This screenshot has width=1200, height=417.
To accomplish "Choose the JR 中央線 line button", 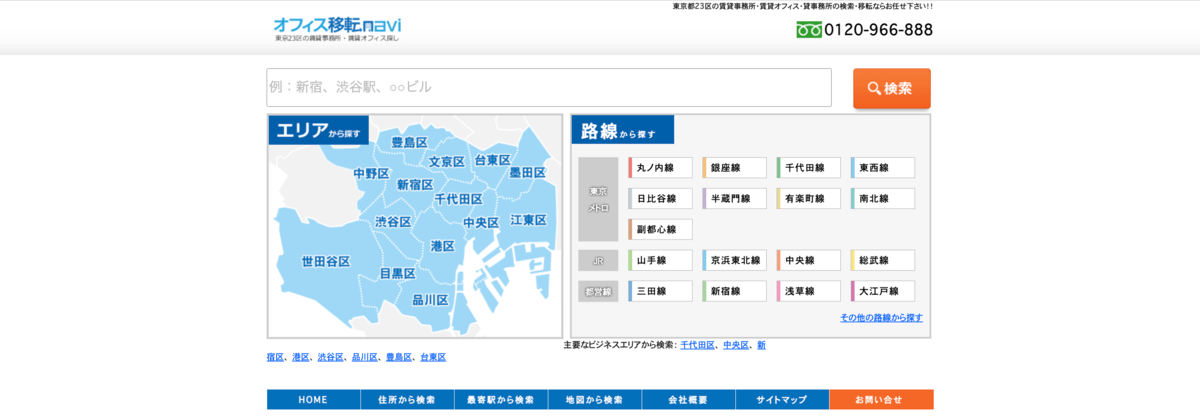I will coord(808,260).
